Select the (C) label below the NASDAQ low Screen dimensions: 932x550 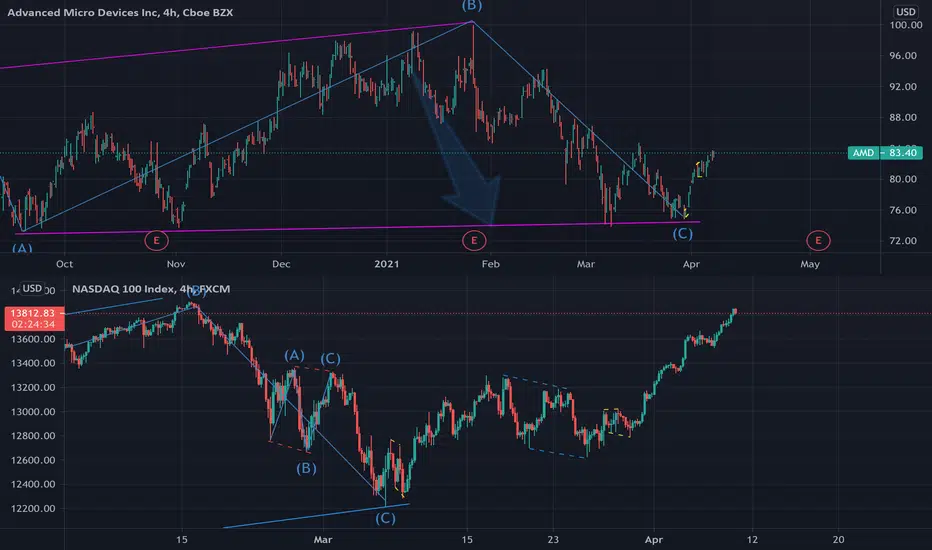pyautogui.click(x=385, y=518)
